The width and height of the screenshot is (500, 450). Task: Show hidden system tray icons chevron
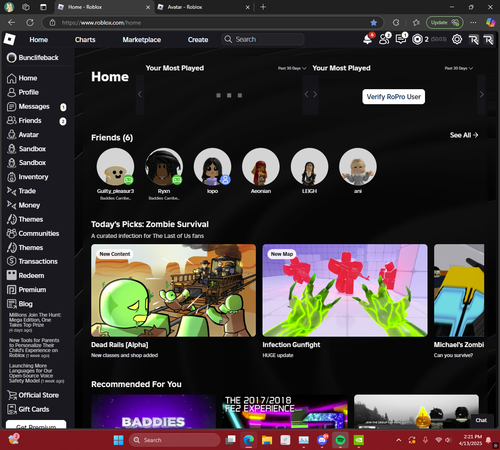398,440
